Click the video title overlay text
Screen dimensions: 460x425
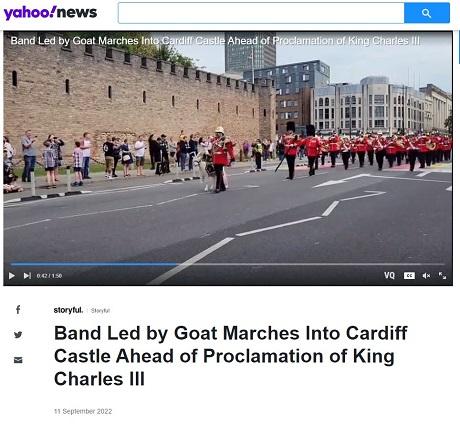[215, 41]
